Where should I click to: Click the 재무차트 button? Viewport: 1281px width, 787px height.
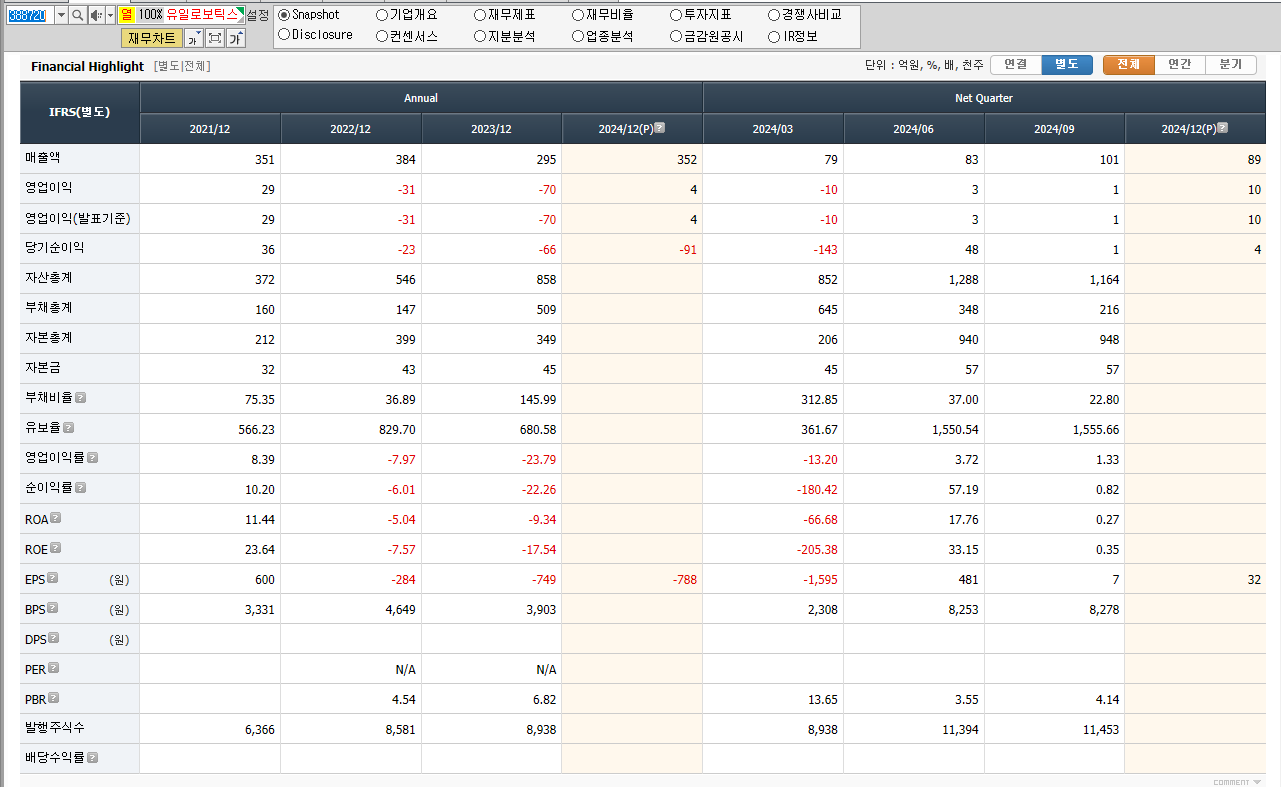pos(152,38)
